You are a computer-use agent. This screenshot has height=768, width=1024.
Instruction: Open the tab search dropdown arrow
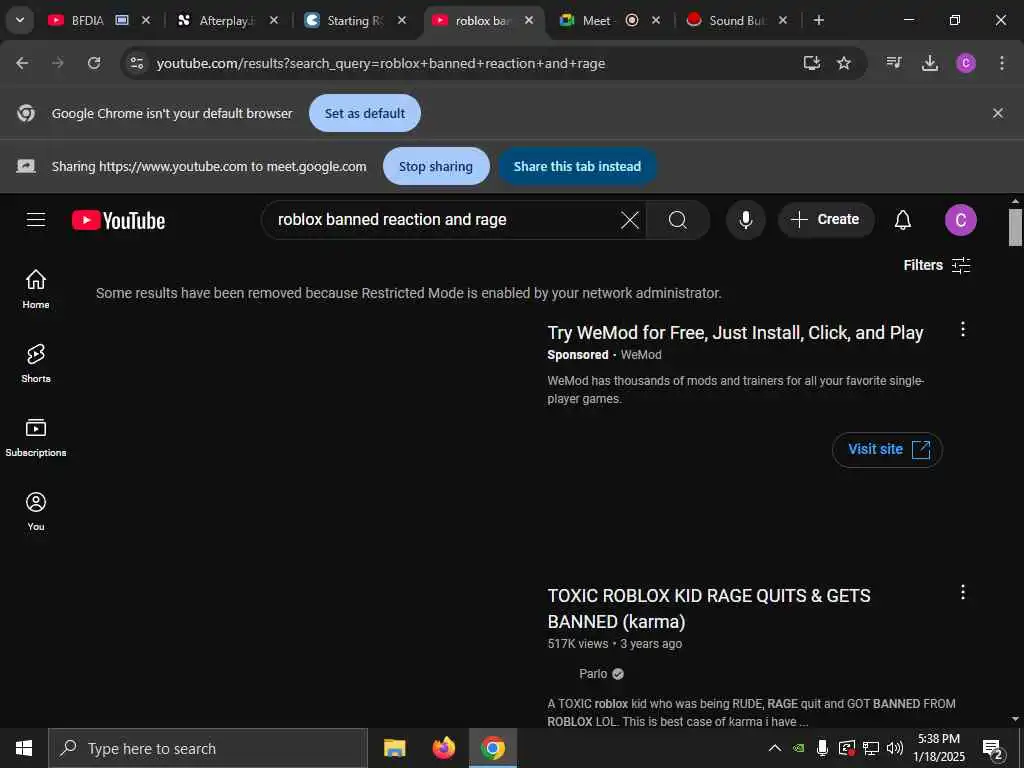20,20
